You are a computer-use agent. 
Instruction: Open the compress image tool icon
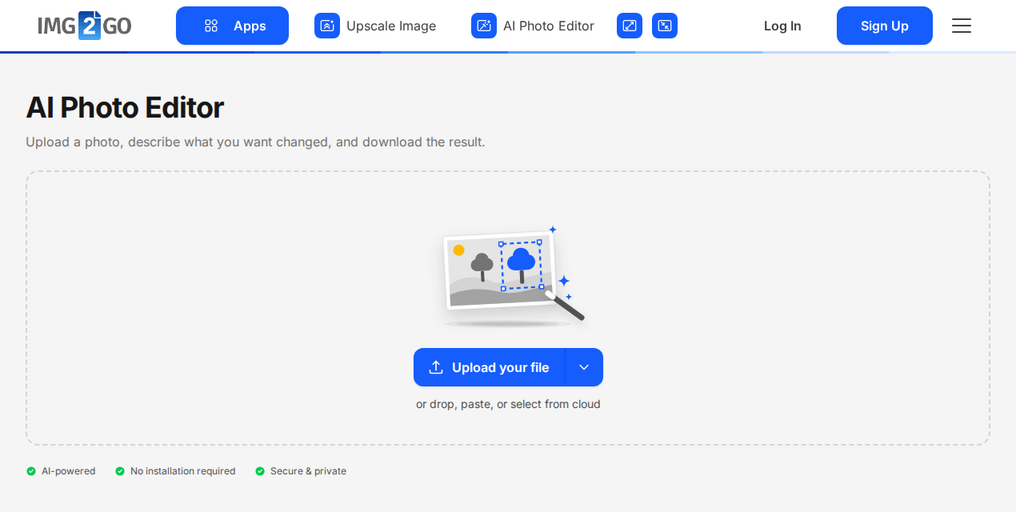(x=665, y=26)
